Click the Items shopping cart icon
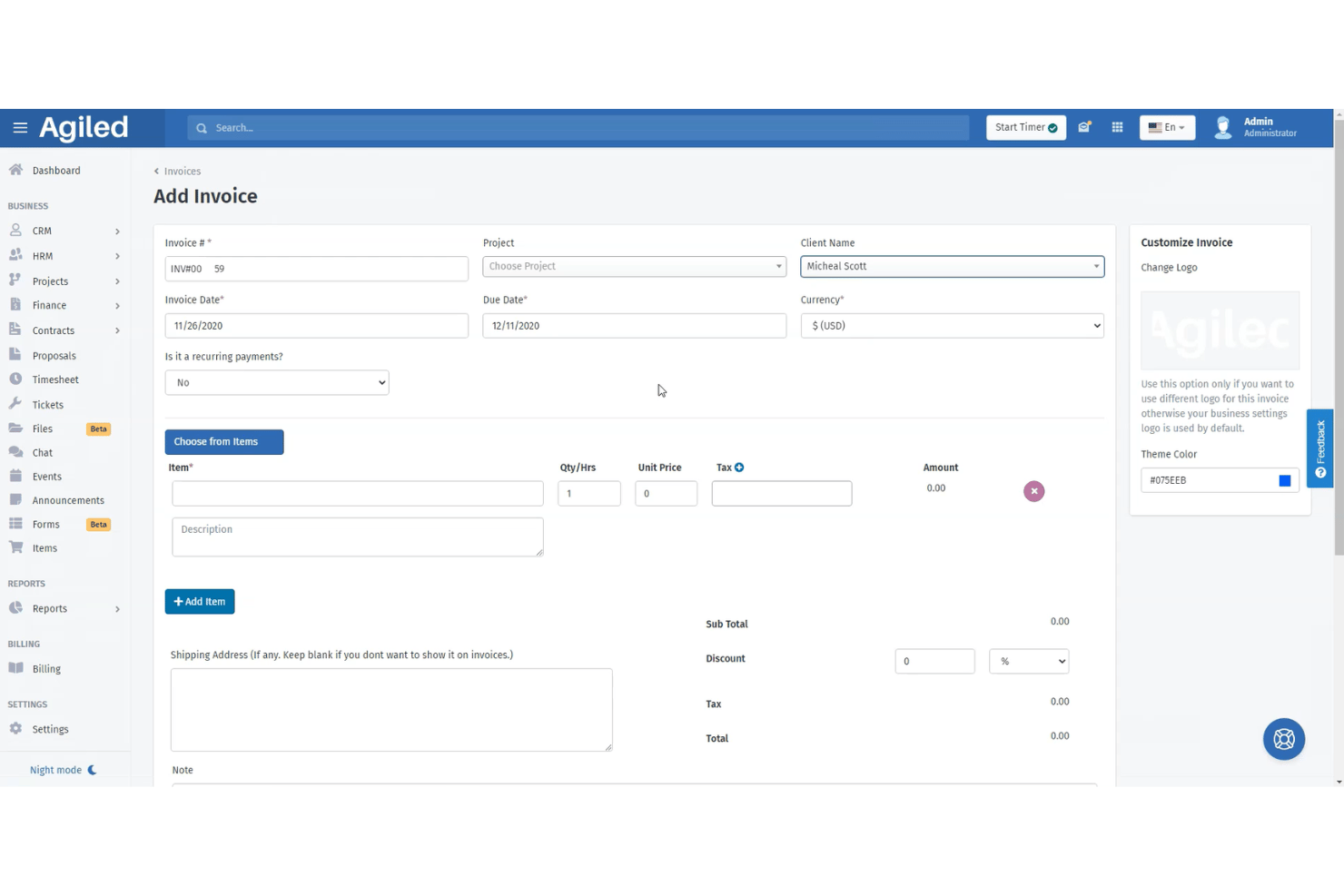The image size is (1344, 896). pos(15,547)
